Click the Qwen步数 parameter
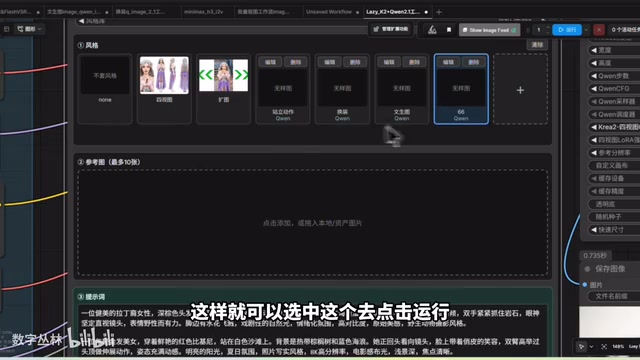 pos(613,76)
